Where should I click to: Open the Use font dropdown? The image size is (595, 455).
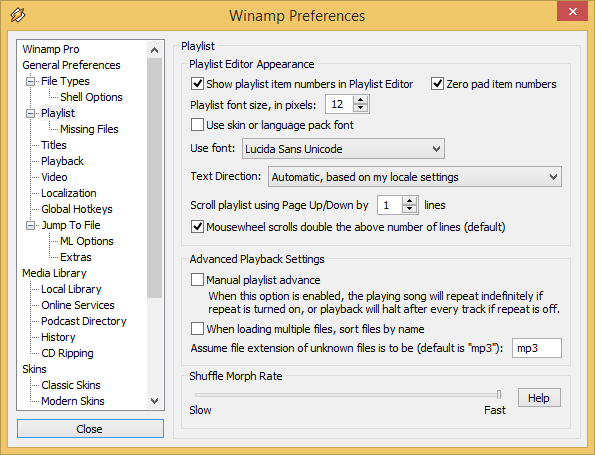tap(343, 149)
